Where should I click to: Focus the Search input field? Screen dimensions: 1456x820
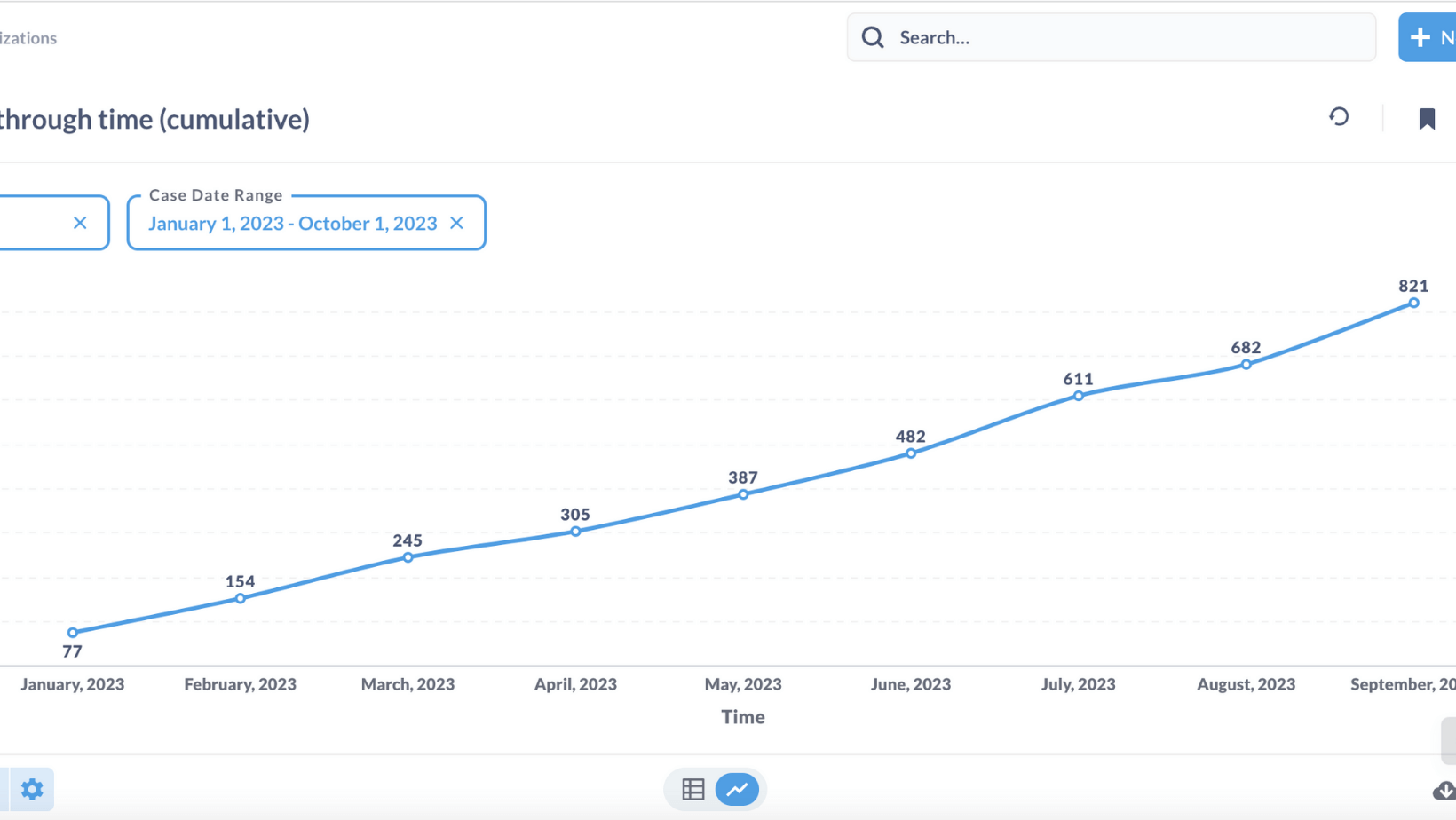coord(1128,37)
